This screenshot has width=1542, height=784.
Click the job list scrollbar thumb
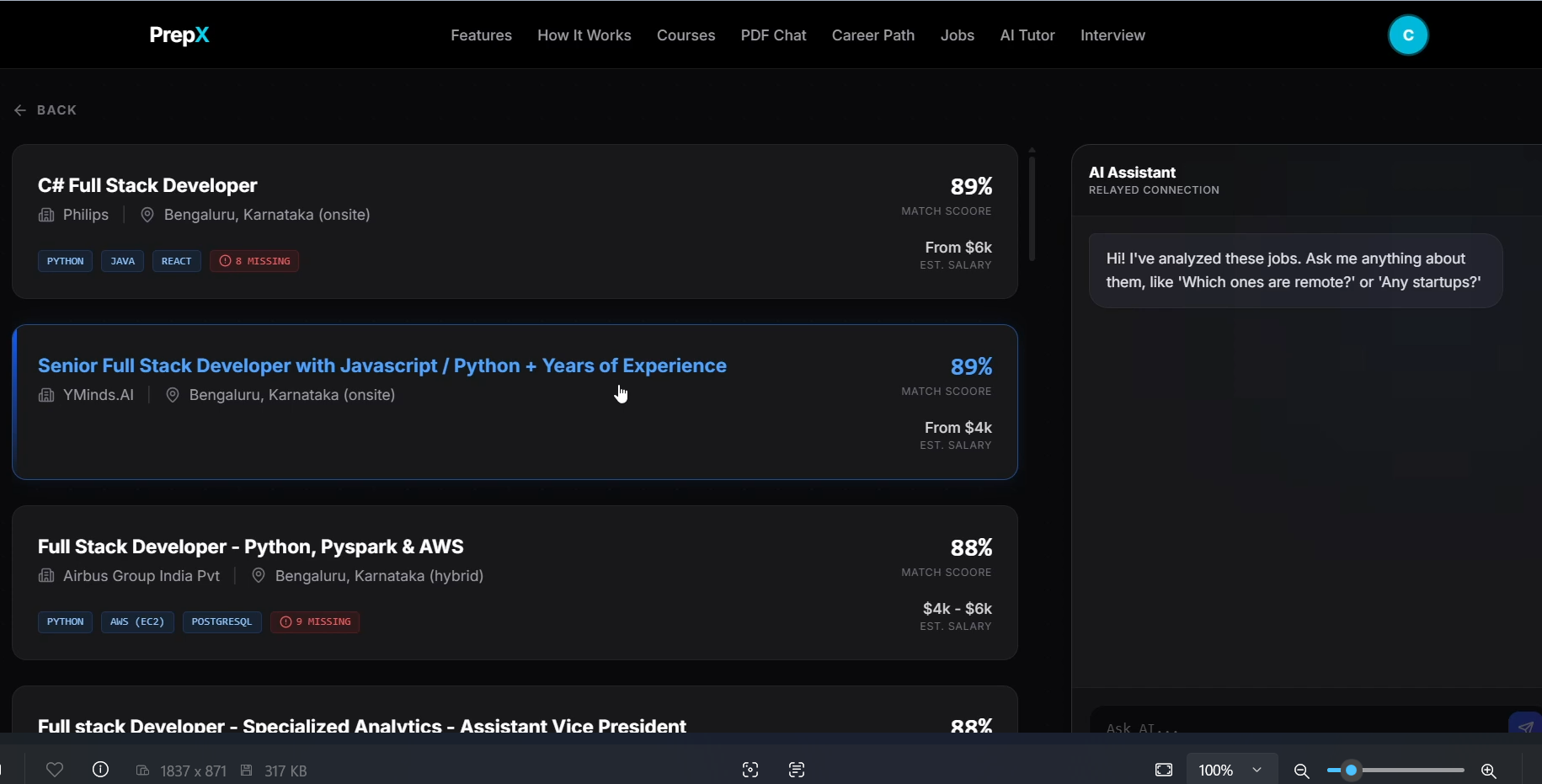(x=1032, y=207)
